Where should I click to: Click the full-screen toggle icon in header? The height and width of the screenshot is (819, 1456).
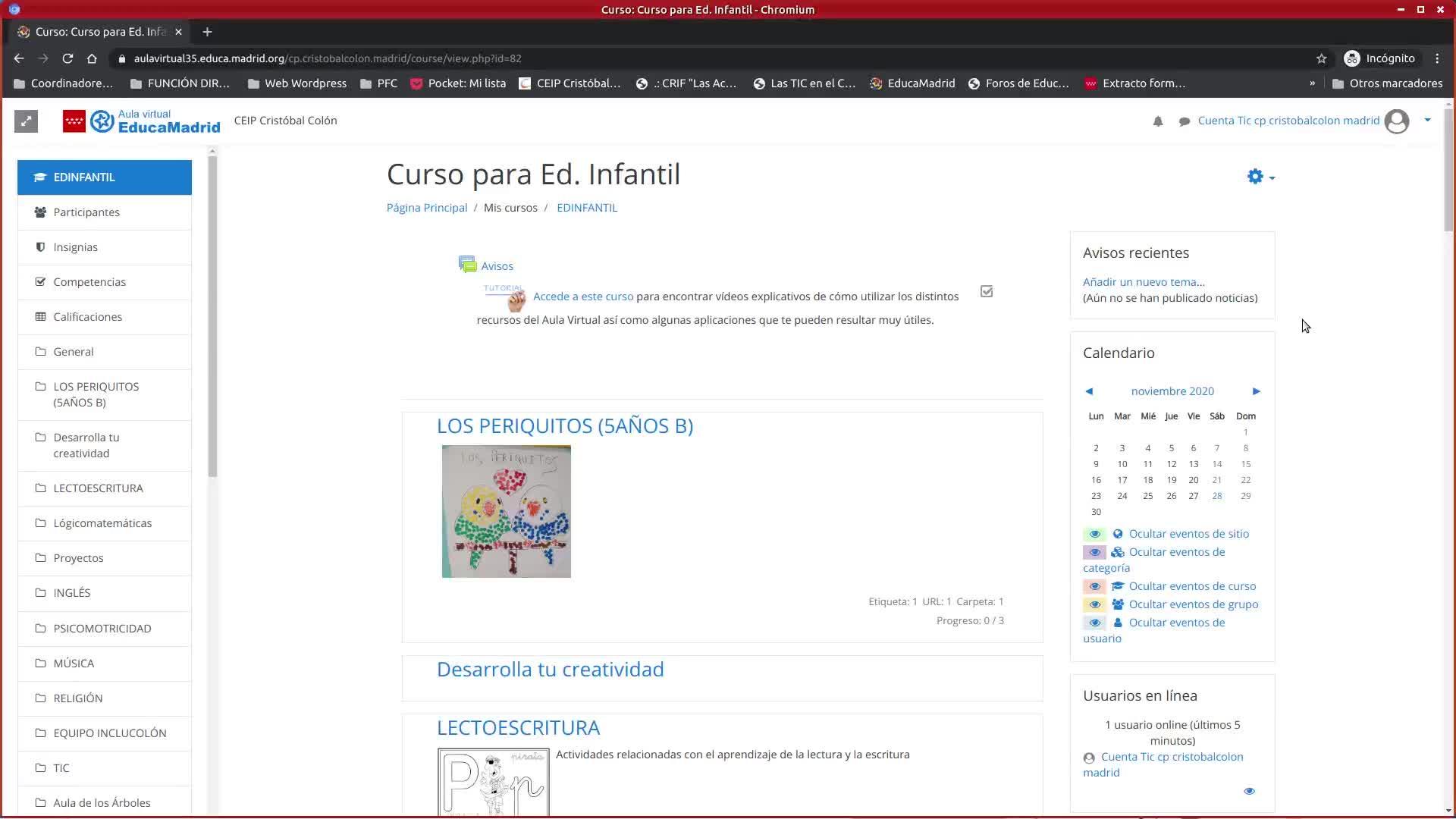pos(26,121)
